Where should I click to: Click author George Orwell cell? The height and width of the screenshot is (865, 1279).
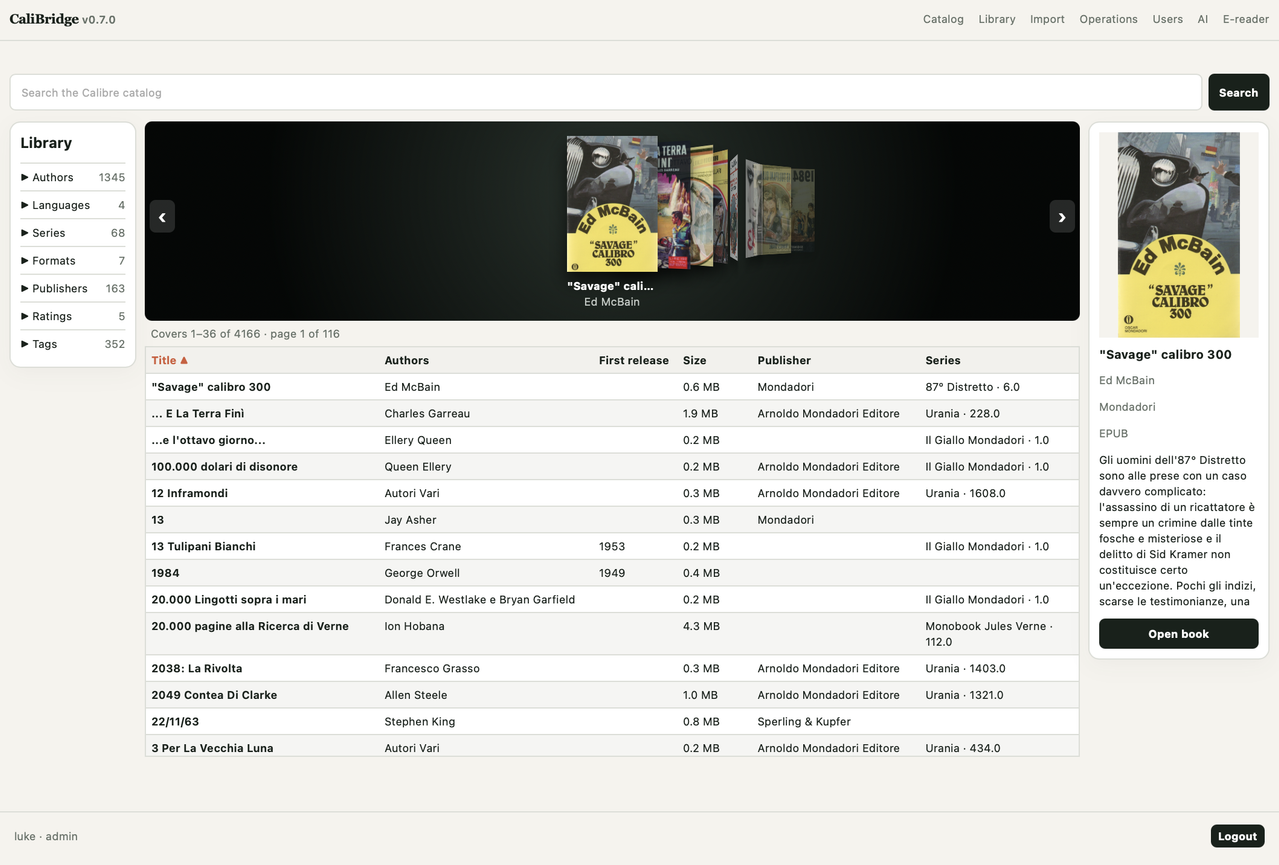422,573
